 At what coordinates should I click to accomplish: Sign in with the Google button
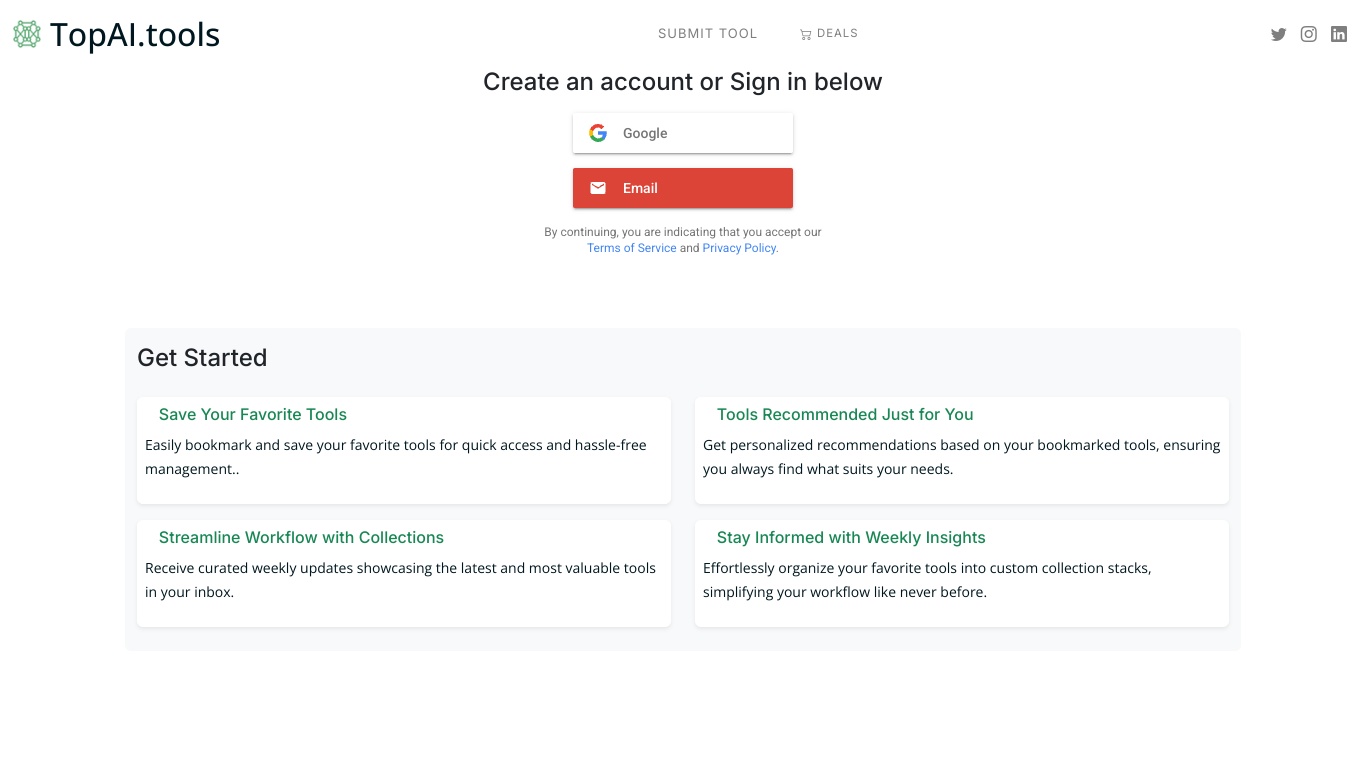click(x=683, y=133)
